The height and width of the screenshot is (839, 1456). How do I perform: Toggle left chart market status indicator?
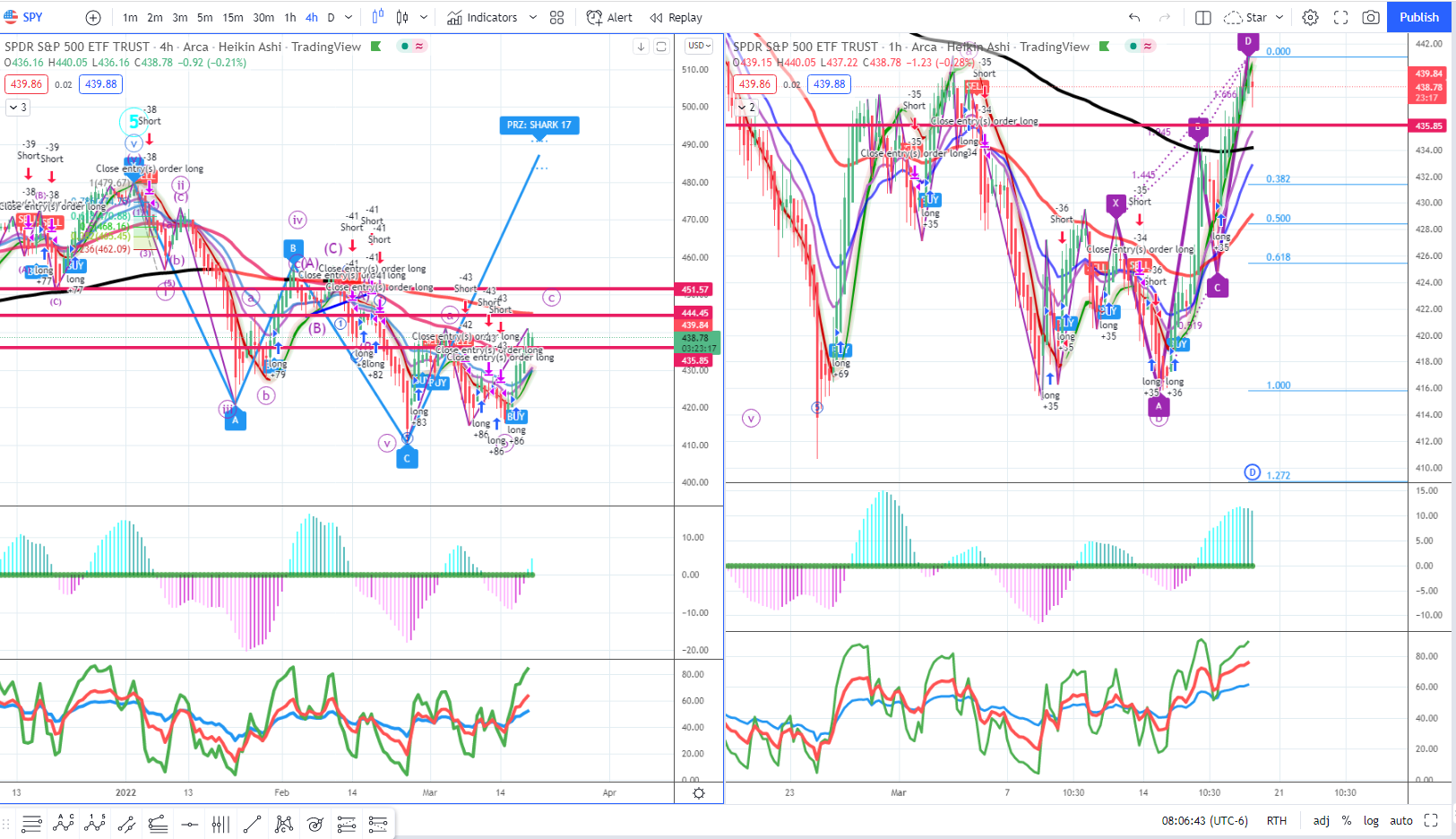405,47
